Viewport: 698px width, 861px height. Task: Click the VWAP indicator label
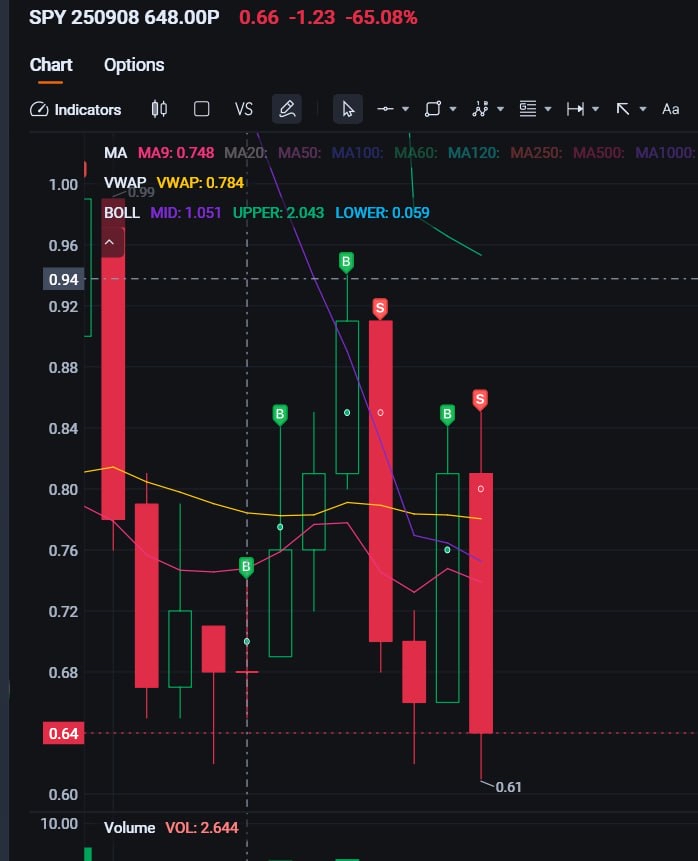click(125, 182)
